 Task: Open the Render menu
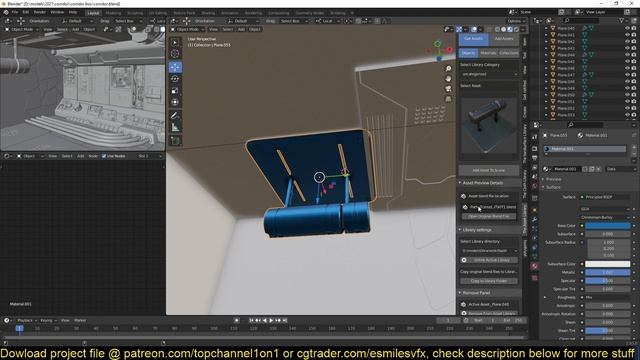click(x=40, y=12)
